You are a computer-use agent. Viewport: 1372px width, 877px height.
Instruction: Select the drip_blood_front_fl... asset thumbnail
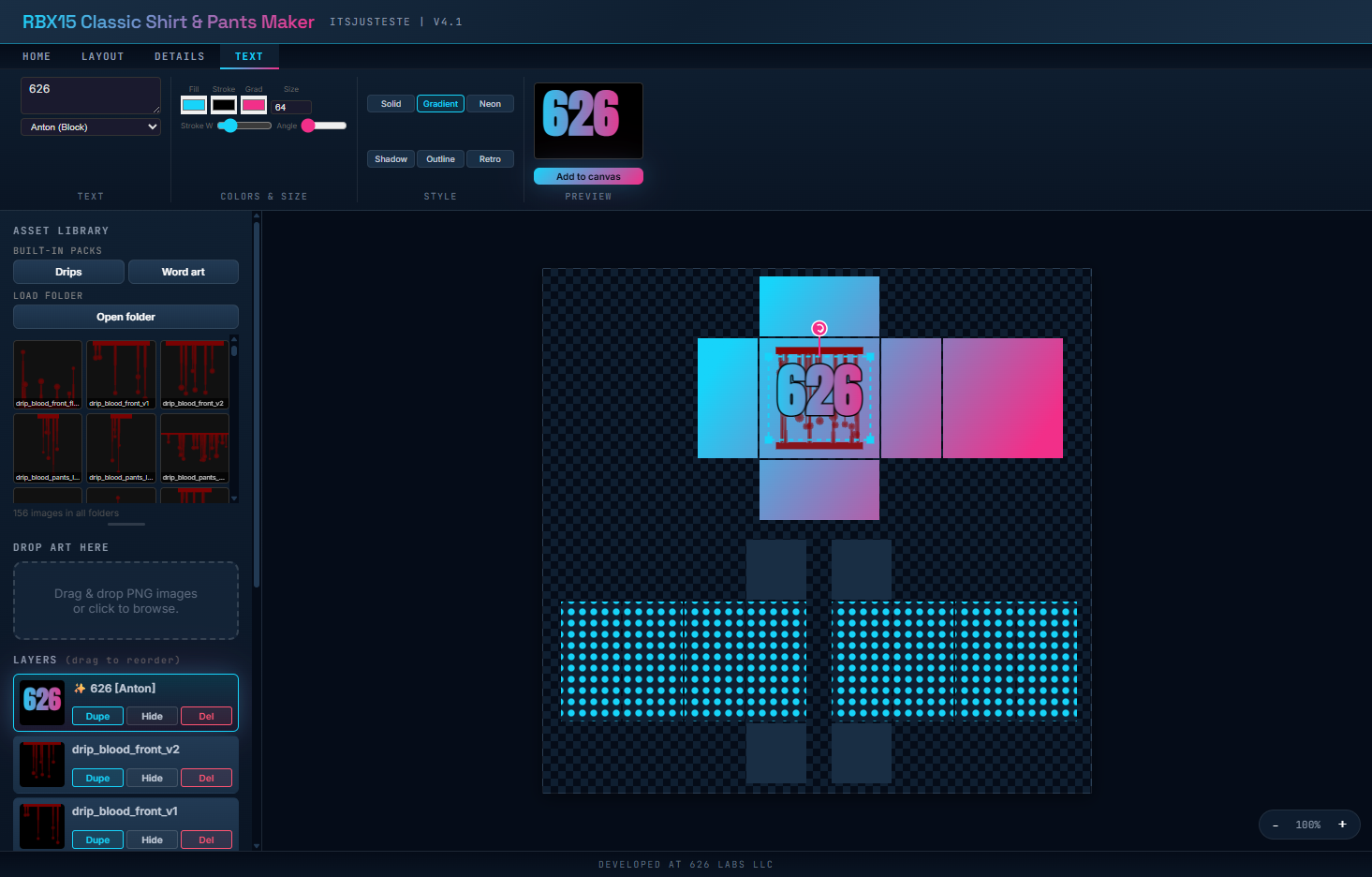48,375
